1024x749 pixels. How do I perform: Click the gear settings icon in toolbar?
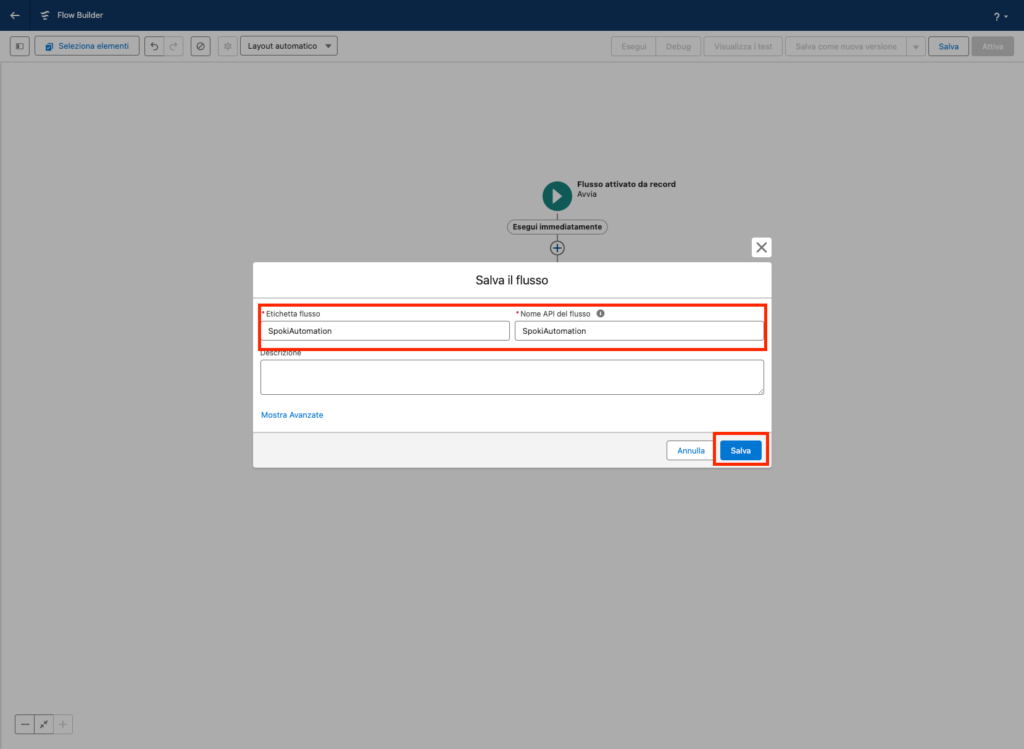(x=227, y=46)
